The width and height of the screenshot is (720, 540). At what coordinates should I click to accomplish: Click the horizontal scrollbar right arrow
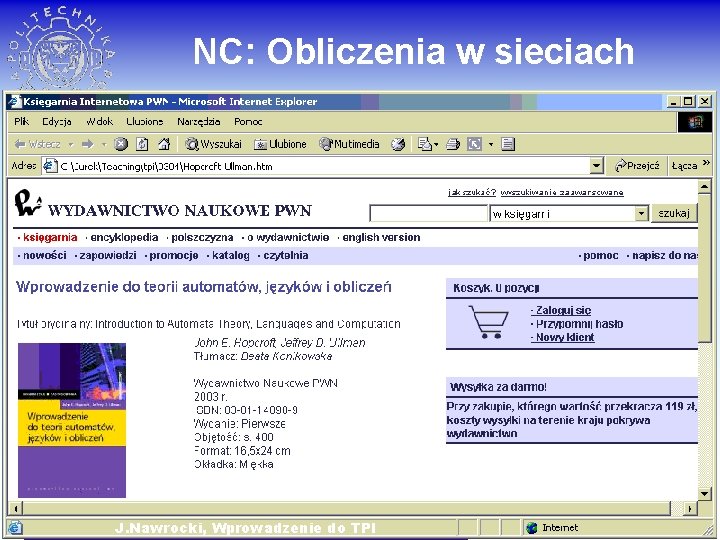coord(690,508)
